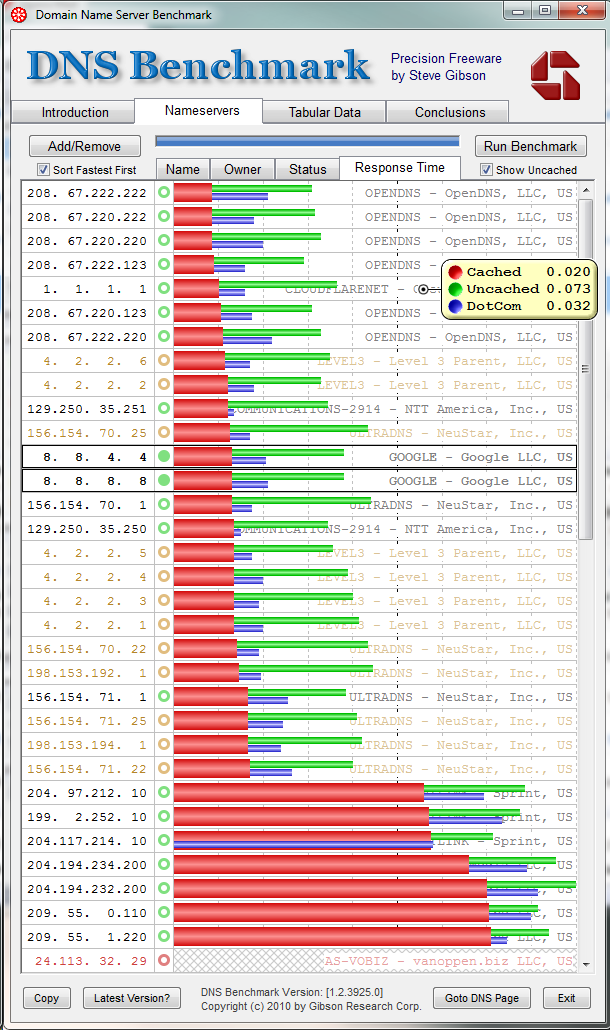The width and height of the screenshot is (610, 1030).
Task: Select the 198.153.194.1 server row
Action: click(x=299, y=744)
